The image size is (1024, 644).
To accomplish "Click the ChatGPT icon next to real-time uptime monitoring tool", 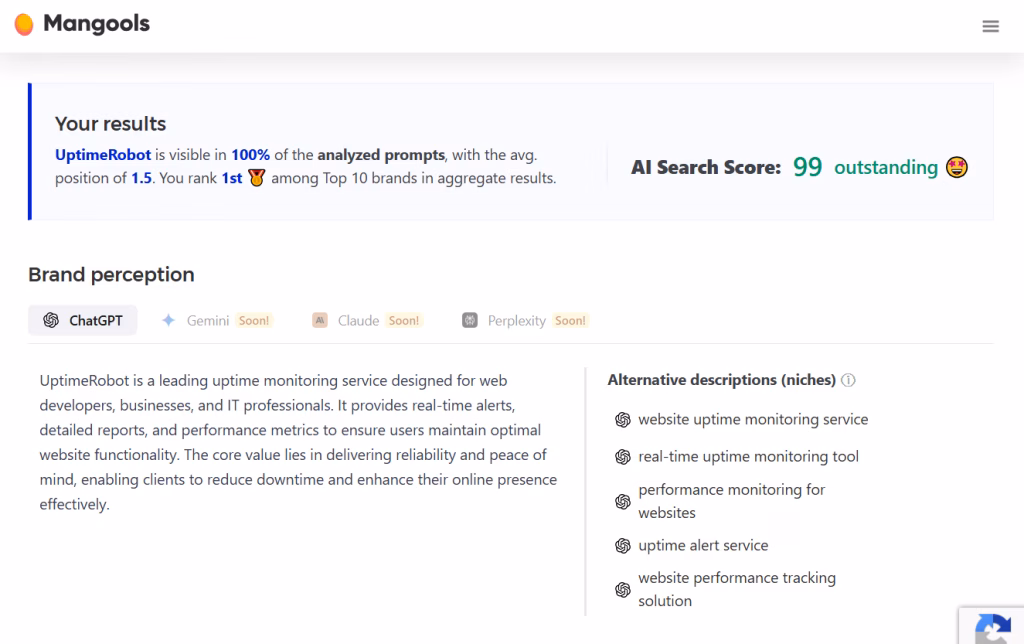I will point(623,457).
